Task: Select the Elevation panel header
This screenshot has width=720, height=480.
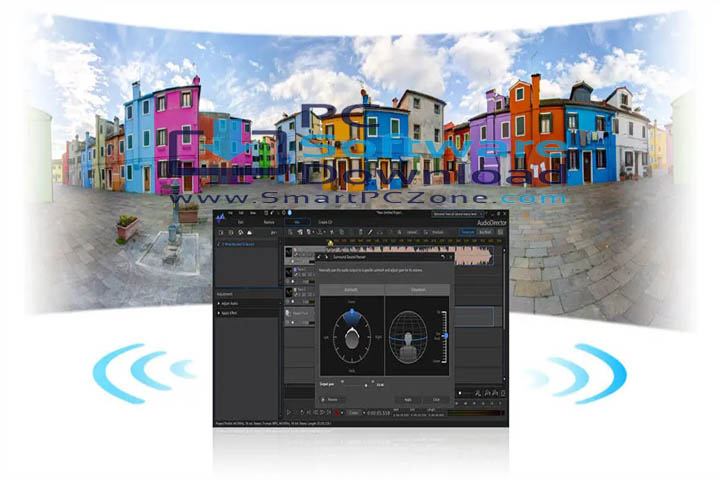Action: pyautogui.click(x=417, y=290)
